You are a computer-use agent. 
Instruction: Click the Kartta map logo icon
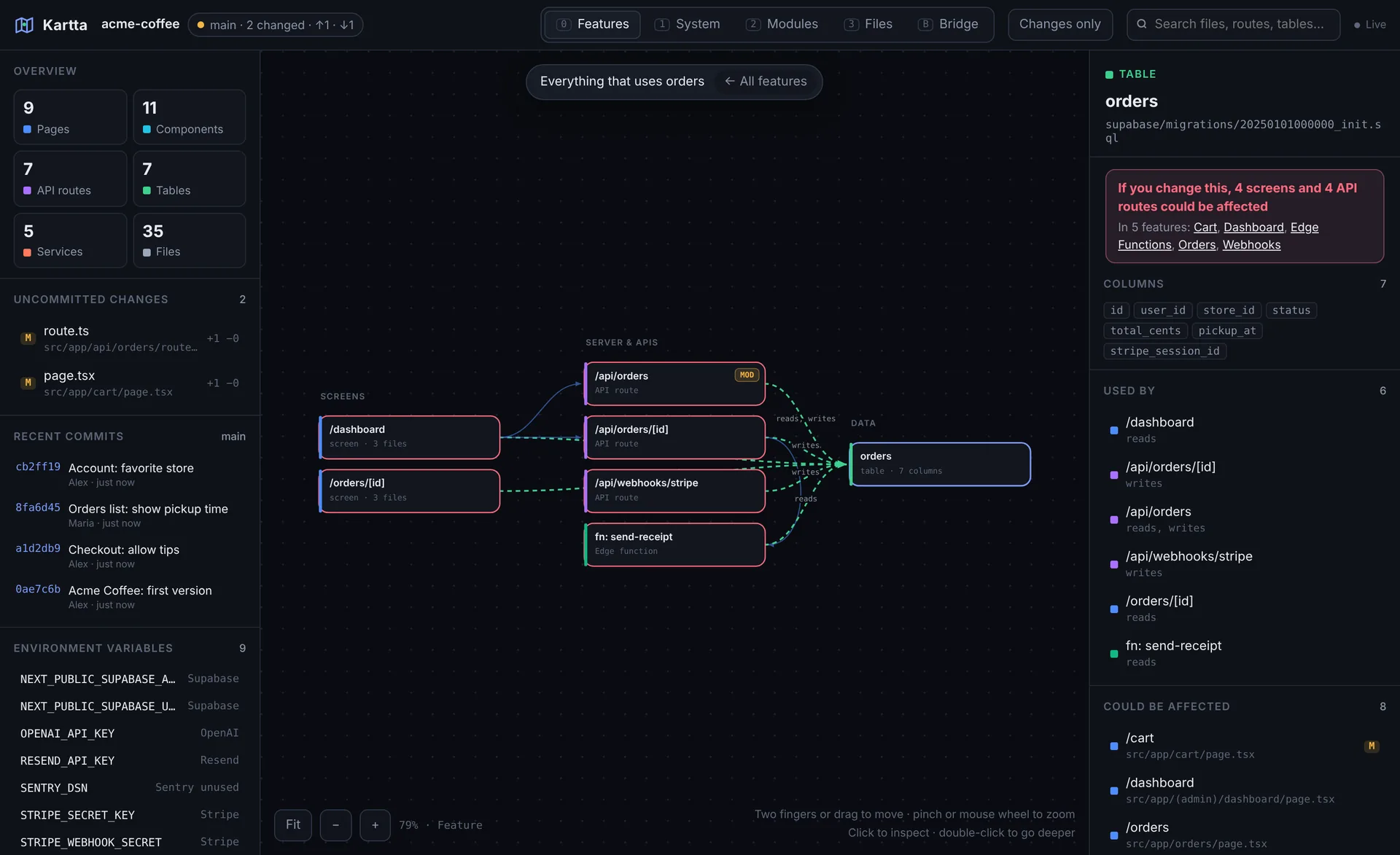24,25
